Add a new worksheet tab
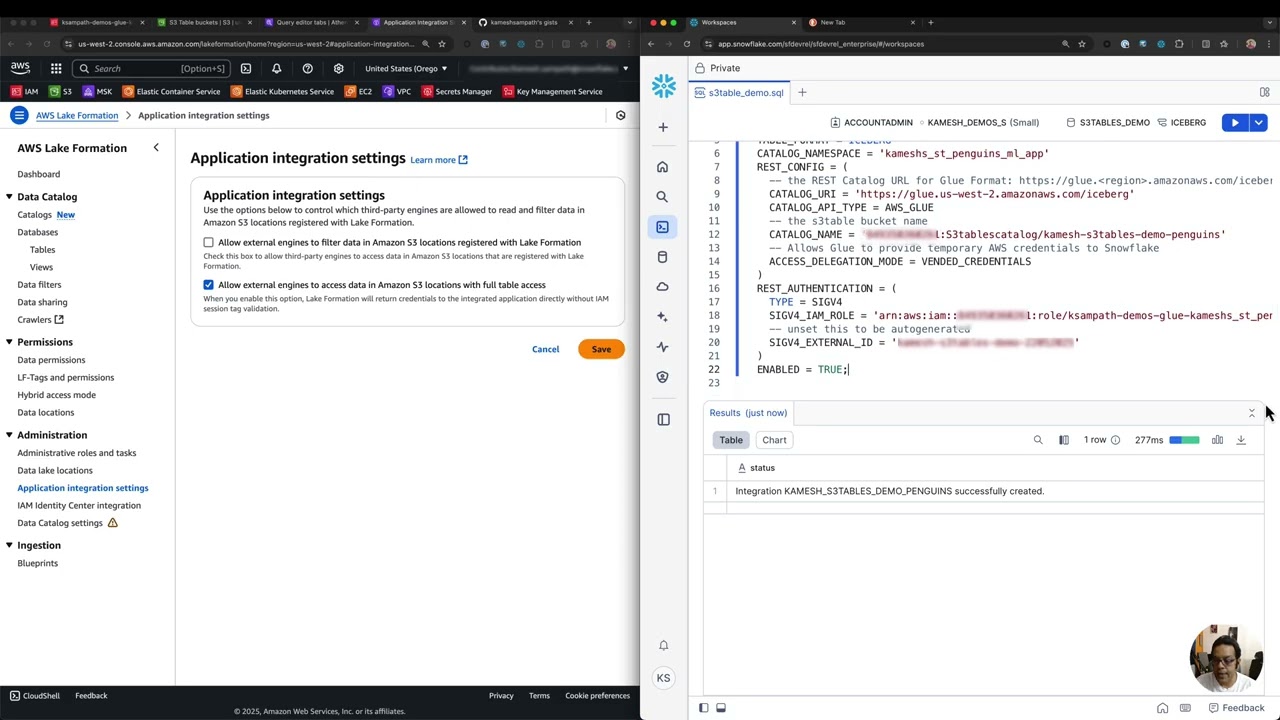The height and width of the screenshot is (720, 1280). 801,92
